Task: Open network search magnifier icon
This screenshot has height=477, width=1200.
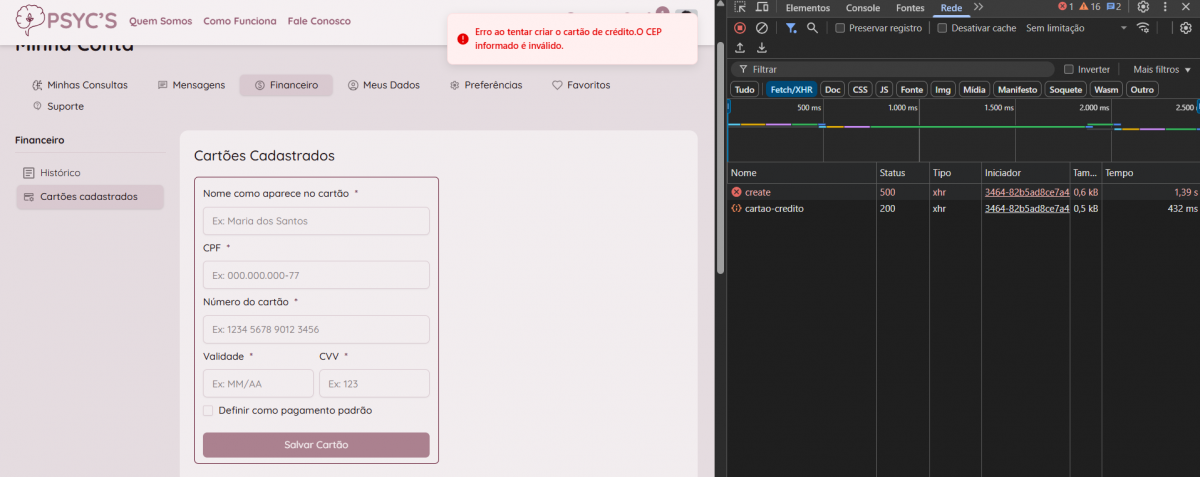Action: [813, 28]
